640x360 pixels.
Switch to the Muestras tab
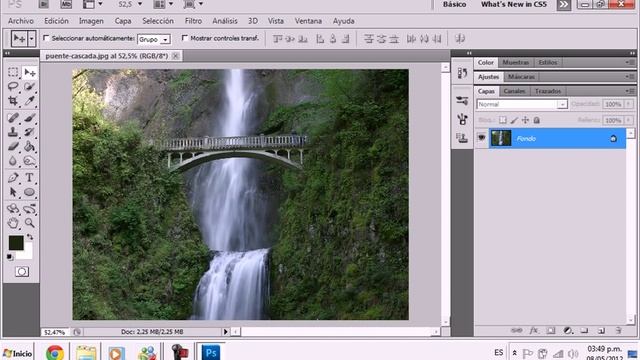point(516,62)
